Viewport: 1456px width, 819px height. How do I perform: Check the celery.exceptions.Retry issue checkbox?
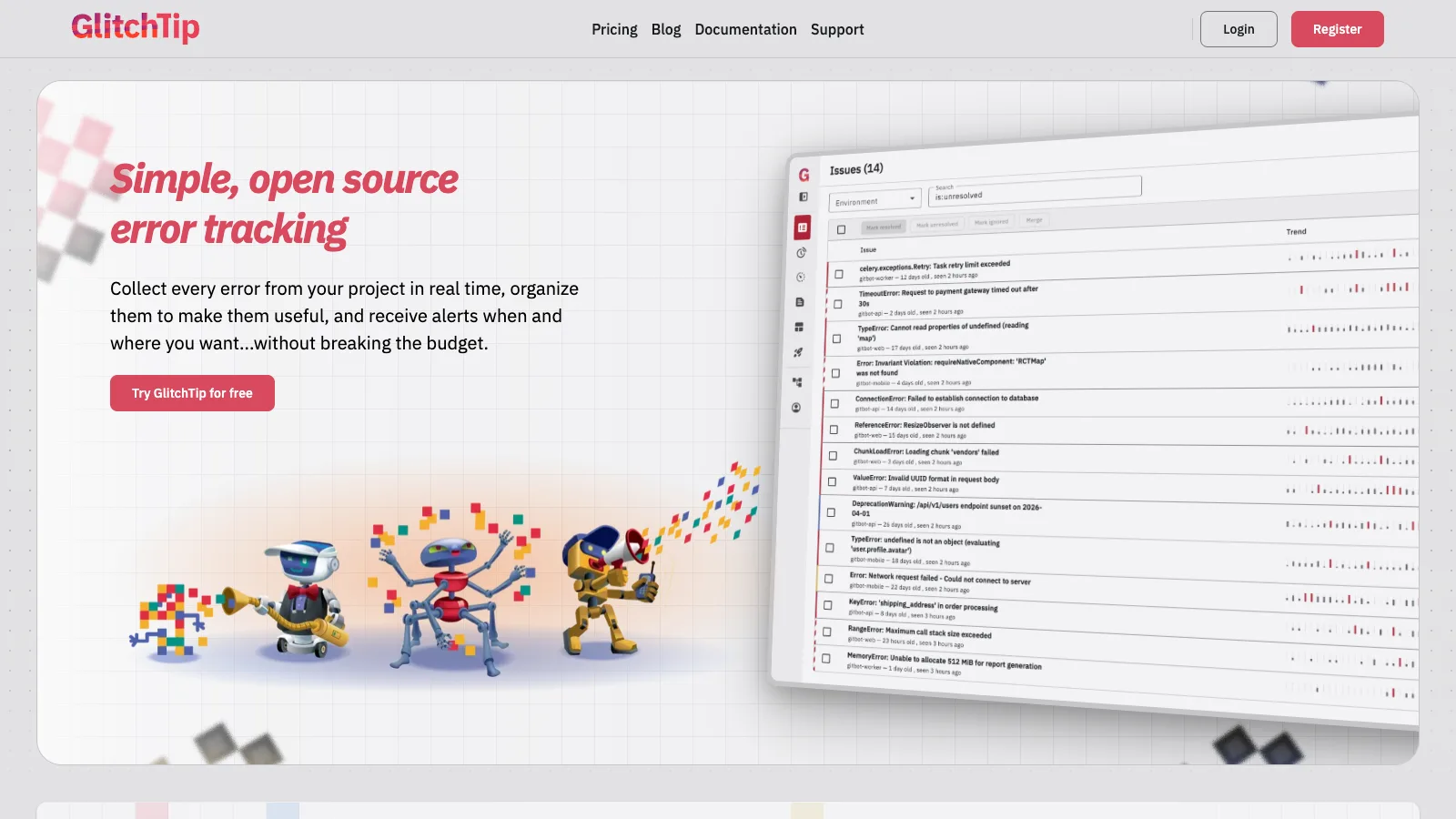pos(839,274)
